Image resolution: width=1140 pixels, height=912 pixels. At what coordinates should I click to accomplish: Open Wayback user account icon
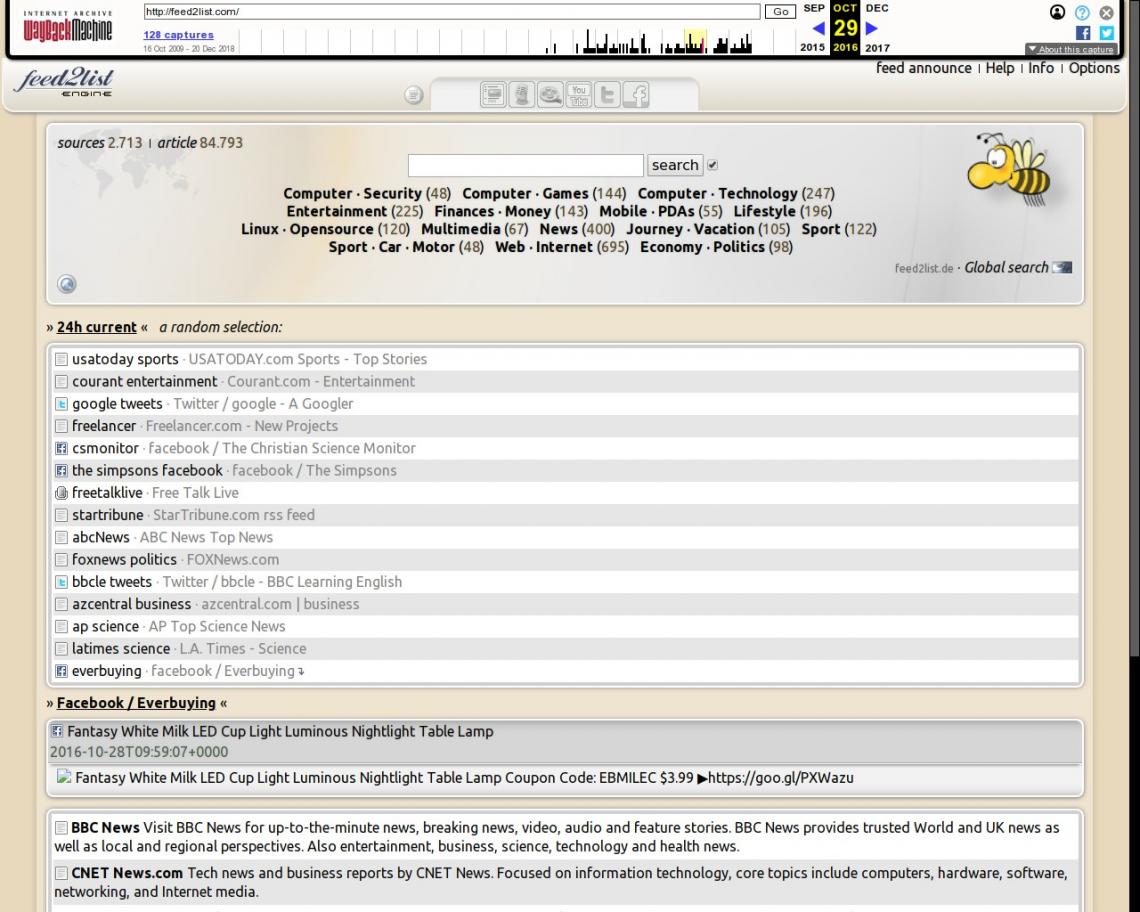1057,12
